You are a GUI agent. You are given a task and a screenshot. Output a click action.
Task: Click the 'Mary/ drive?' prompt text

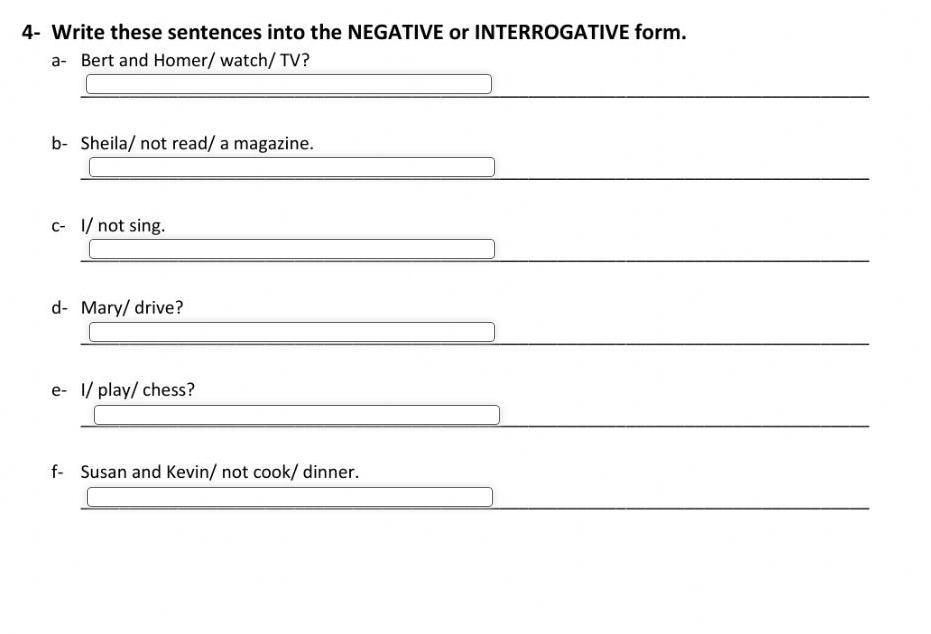[x=132, y=307]
